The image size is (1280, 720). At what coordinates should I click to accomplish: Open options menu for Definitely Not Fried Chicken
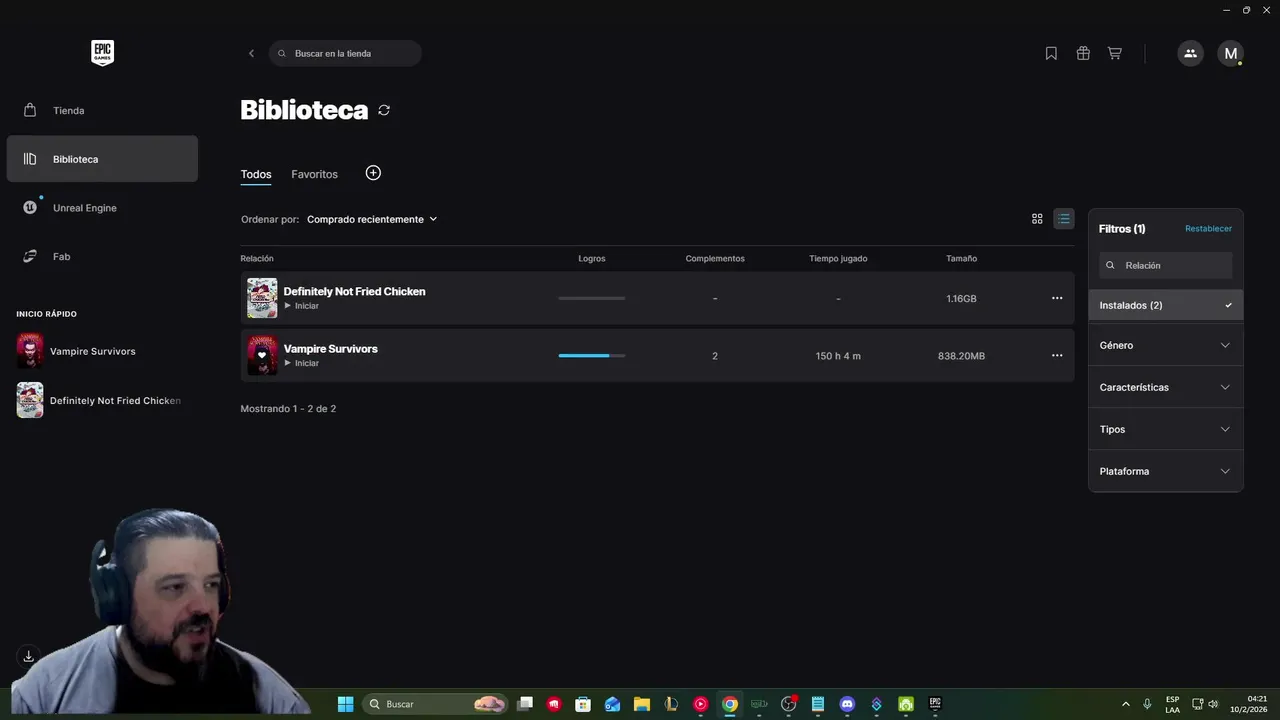tap(1057, 298)
